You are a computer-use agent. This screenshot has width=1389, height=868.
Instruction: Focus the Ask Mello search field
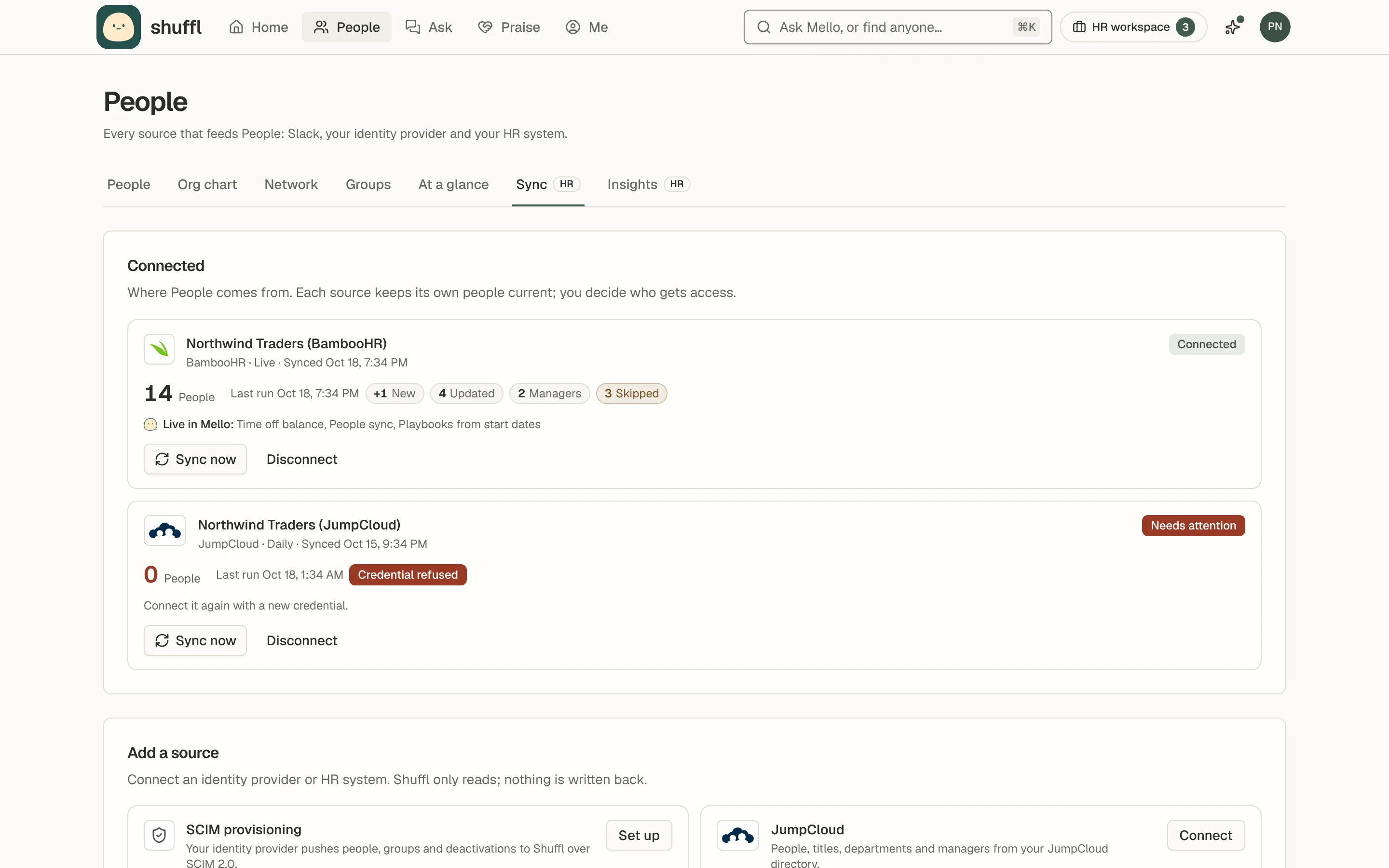click(x=898, y=27)
